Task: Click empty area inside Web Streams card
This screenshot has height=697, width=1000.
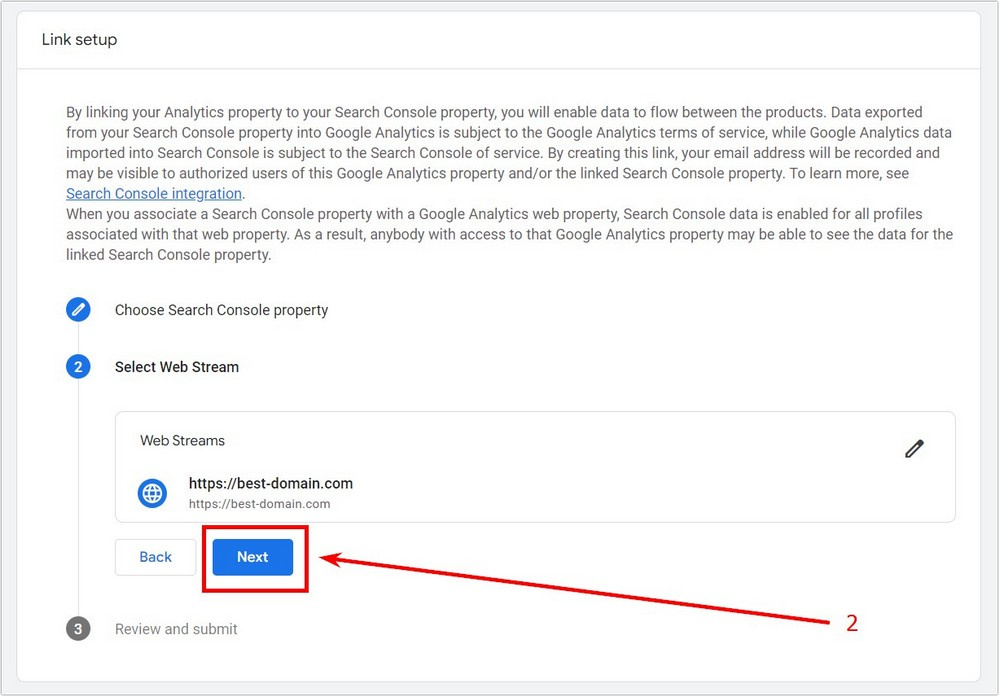Action: (606, 485)
